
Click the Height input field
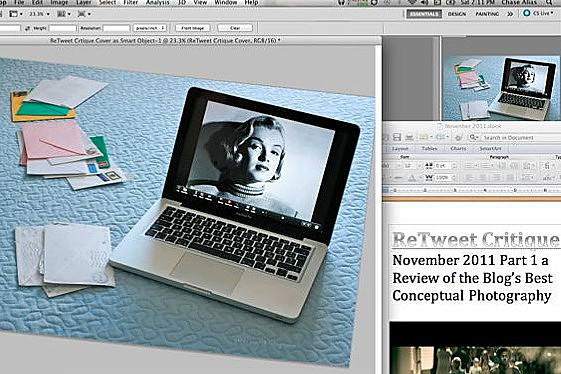pos(62,28)
